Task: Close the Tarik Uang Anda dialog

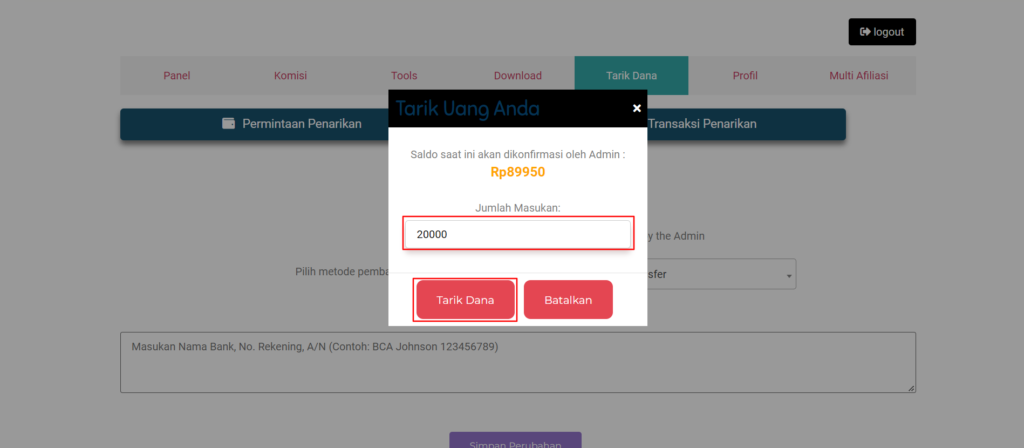Action: (636, 109)
